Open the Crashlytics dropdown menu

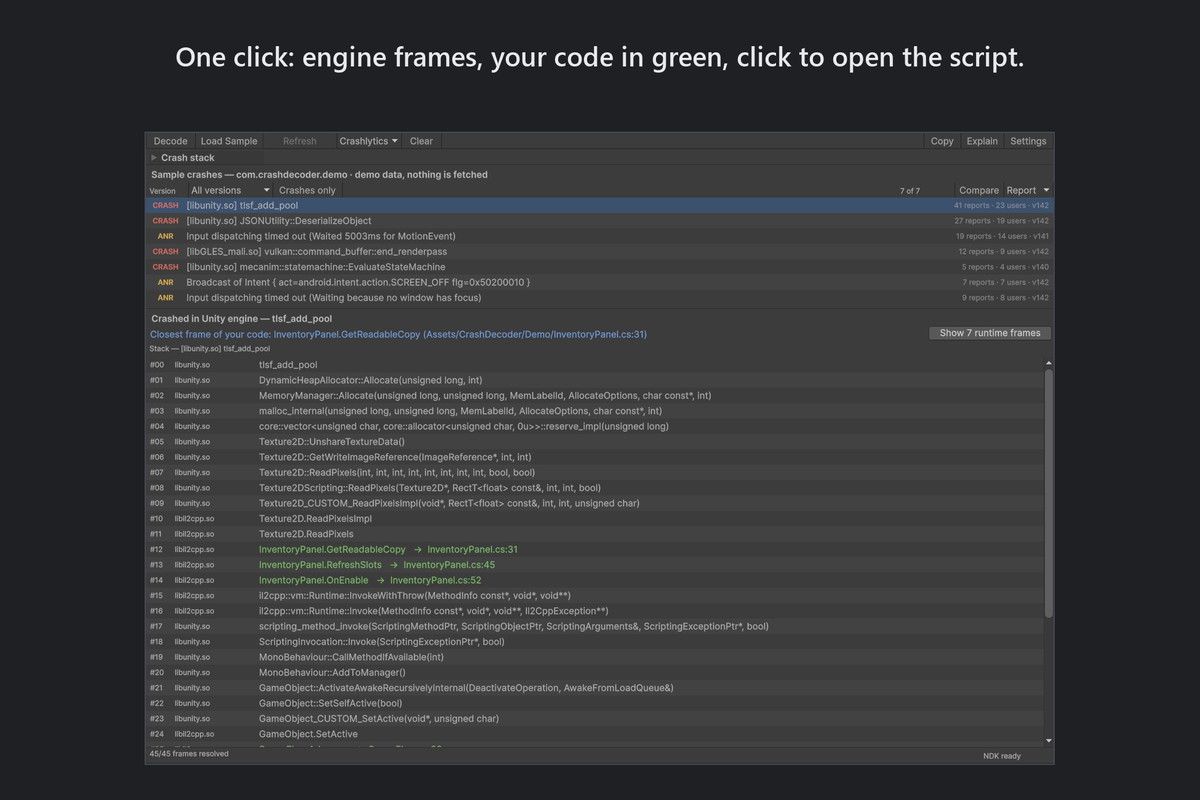click(x=368, y=141)
